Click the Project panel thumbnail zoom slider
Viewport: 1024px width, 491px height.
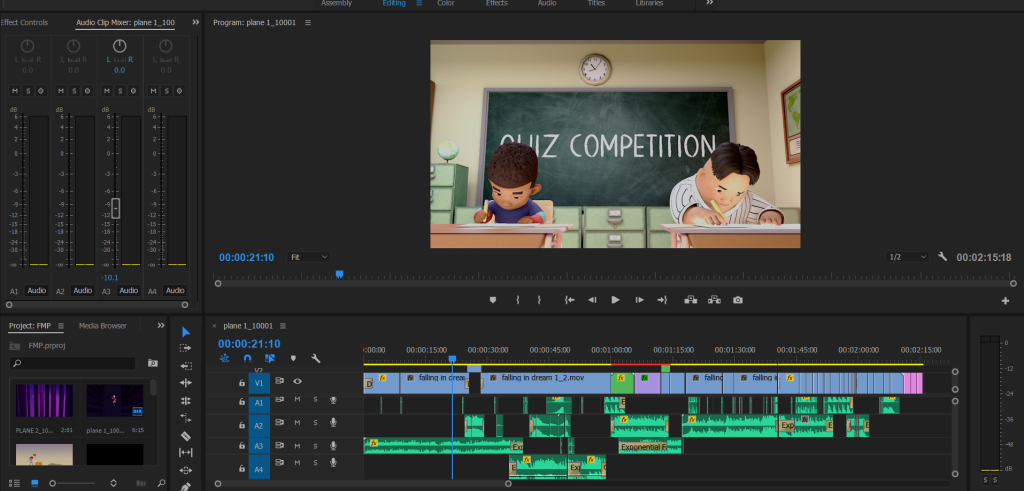52,483
